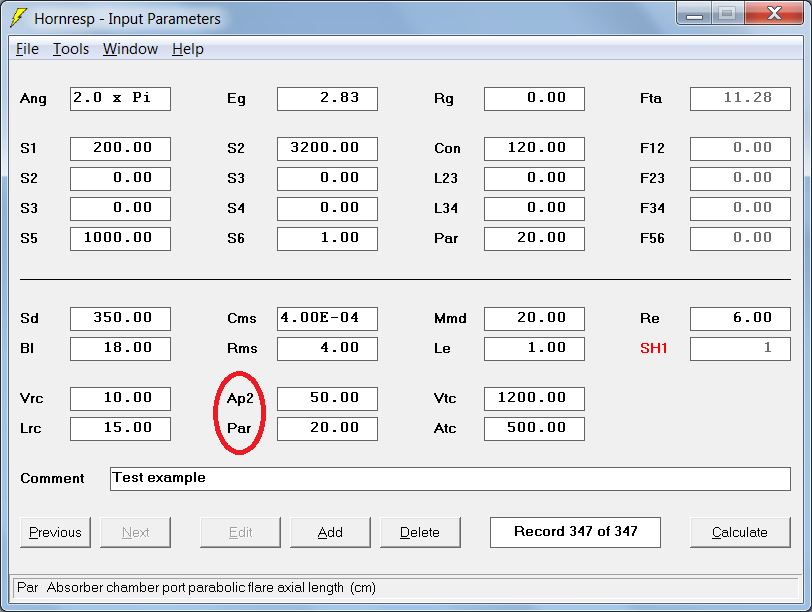Screen dimensions: 812x612
Task: Click the Lrc field with 15.00
Action: pos(120,429)
